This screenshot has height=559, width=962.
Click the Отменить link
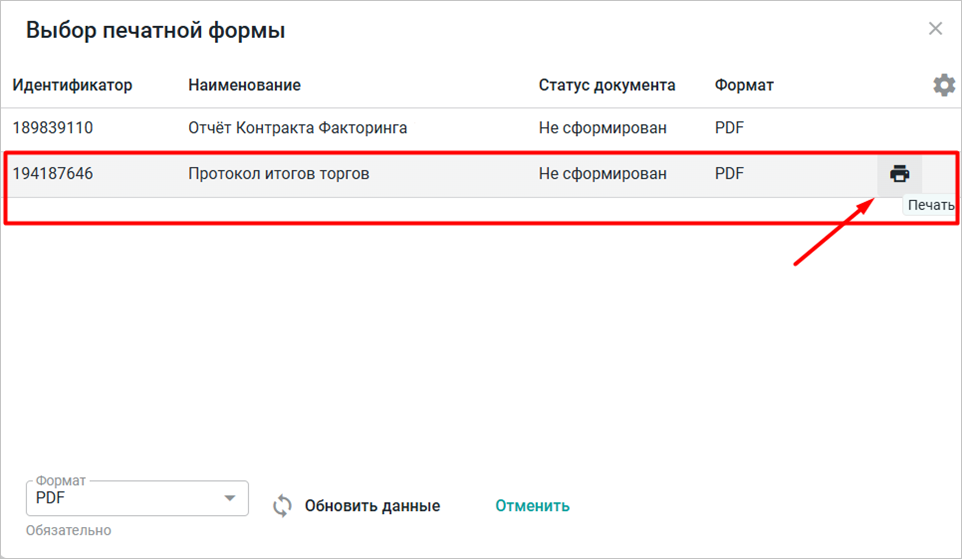tap(532, 506)
